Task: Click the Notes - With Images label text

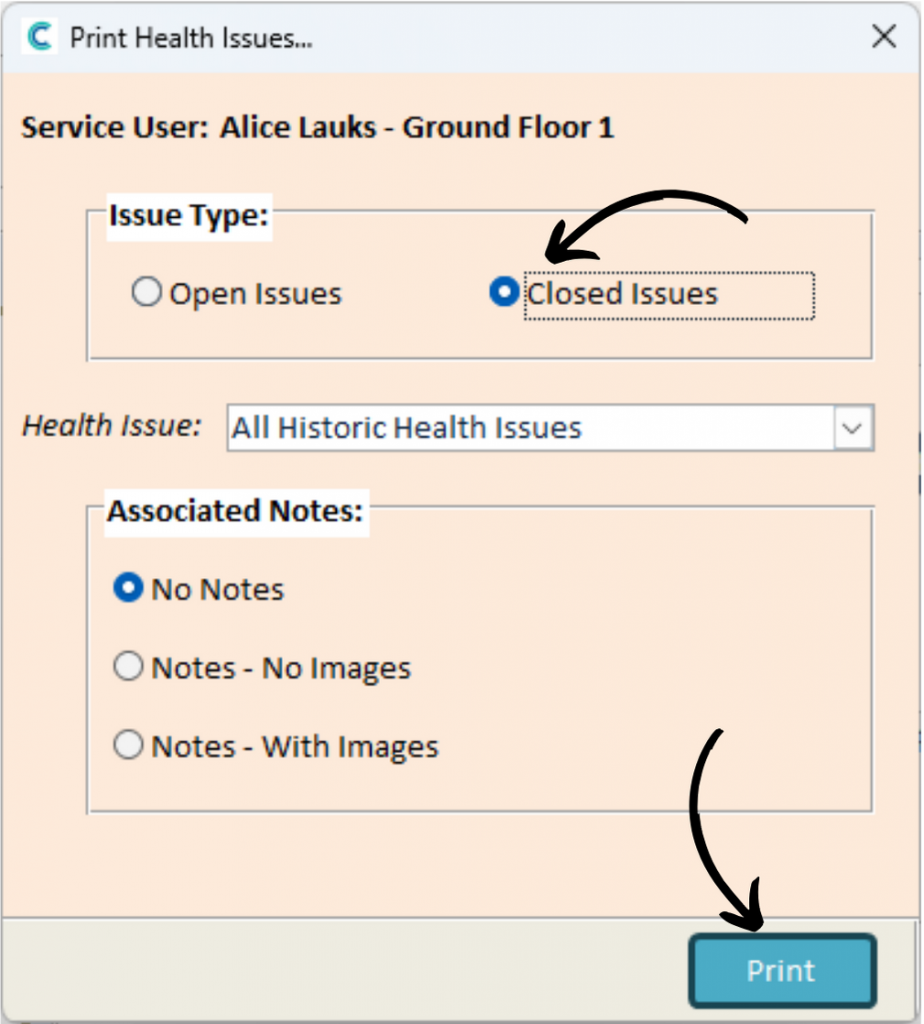Action: (295, 747)
